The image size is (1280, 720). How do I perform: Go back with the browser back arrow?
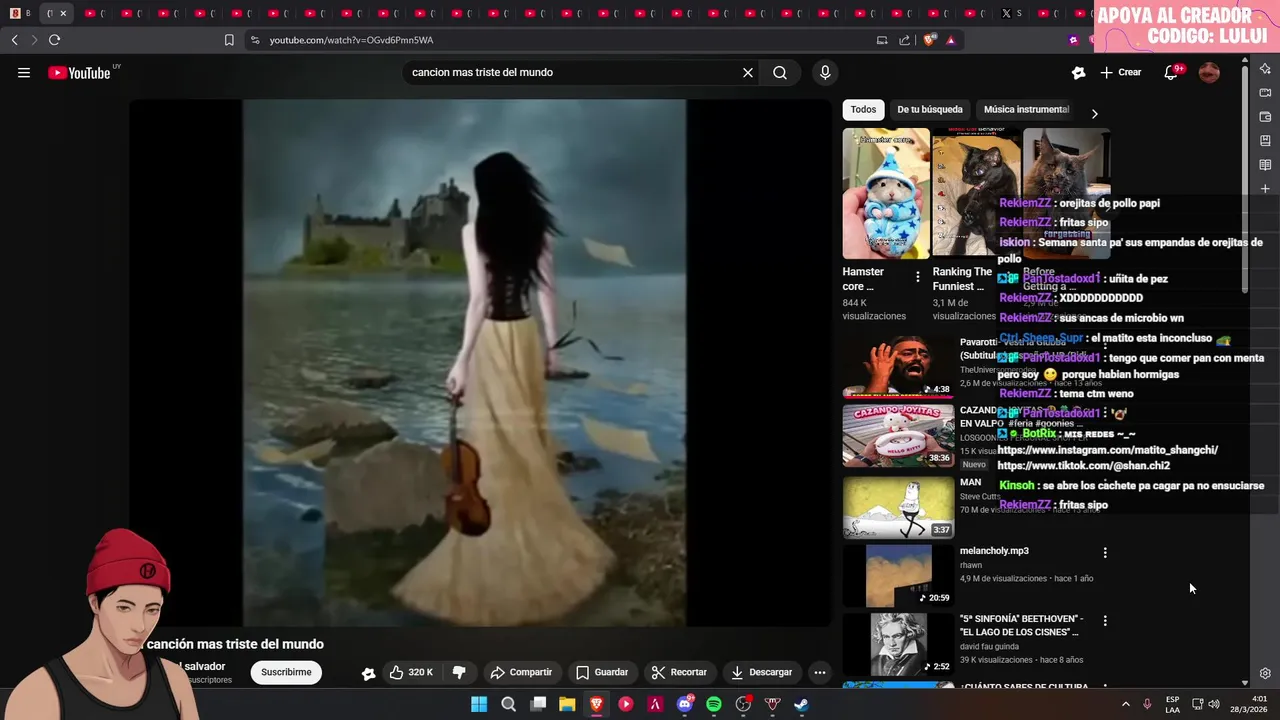coord(14,40)
